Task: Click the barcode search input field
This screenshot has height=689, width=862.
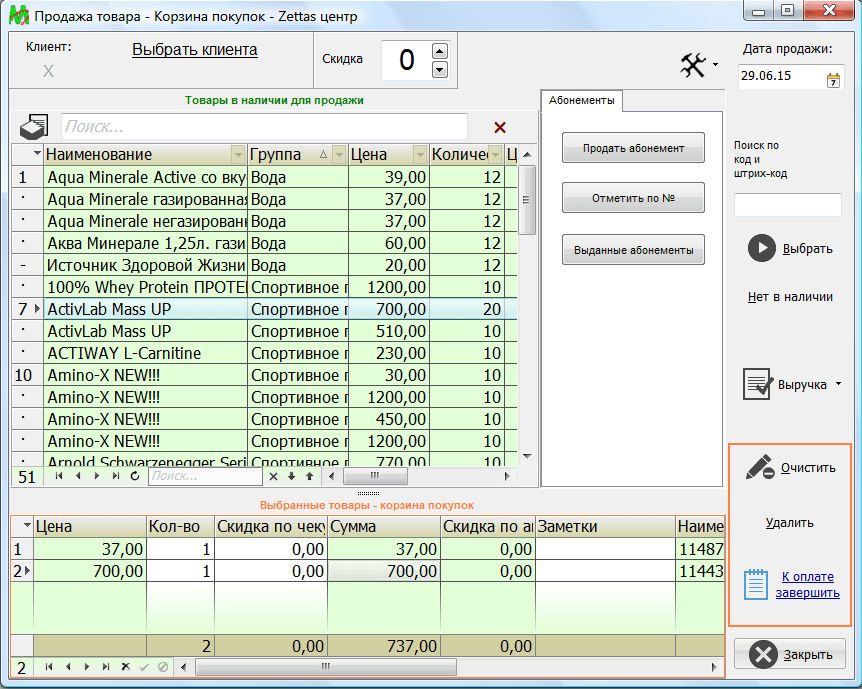Action: click(787, 205)
